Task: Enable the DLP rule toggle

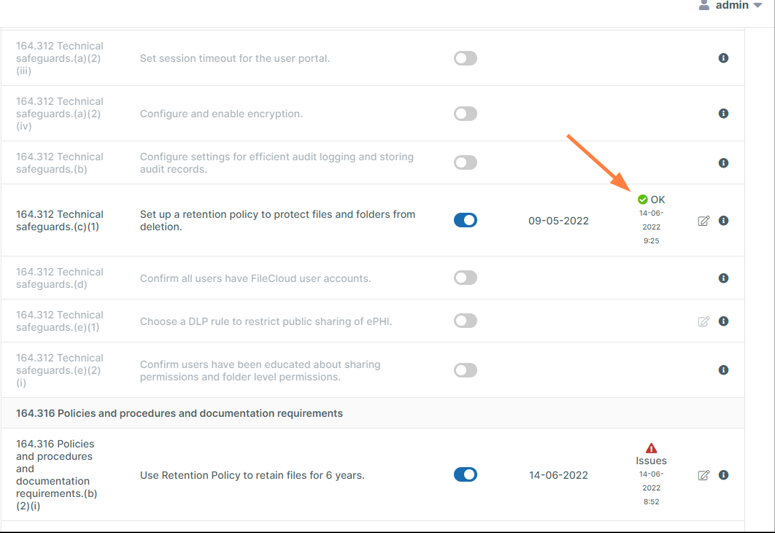Action: (x=465, y=321)
